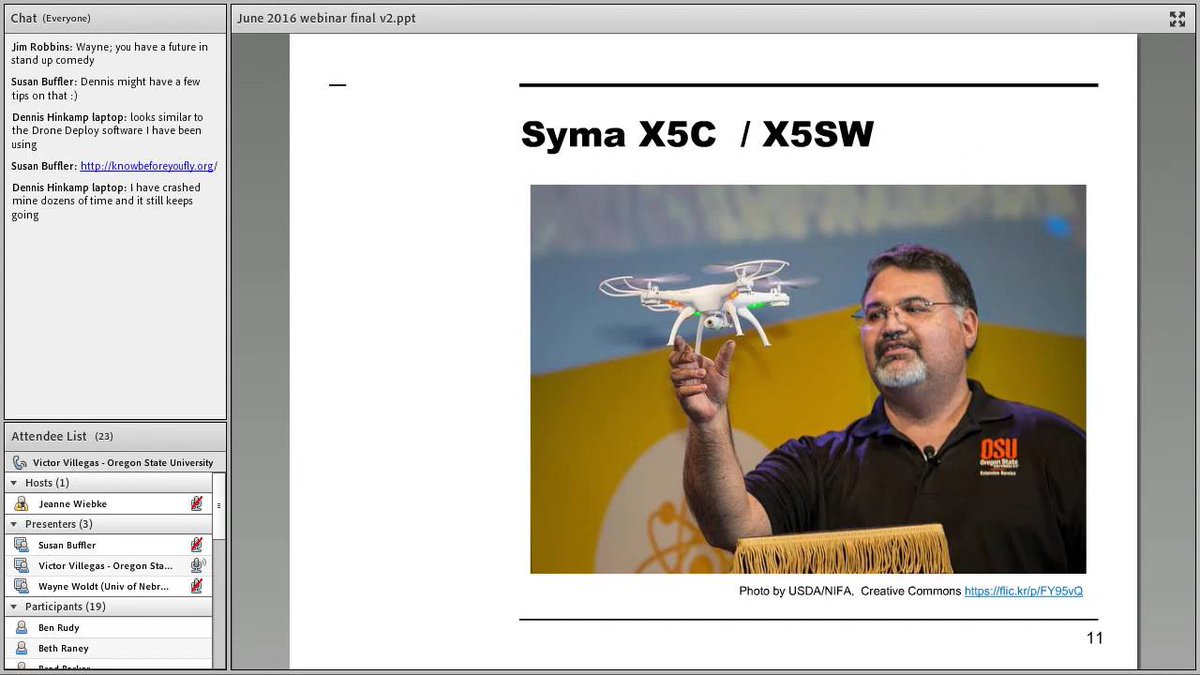Viewport: 1200px width, 675px height.
Task: Click the phone icon beside the active speaker name
Action: 20,463
